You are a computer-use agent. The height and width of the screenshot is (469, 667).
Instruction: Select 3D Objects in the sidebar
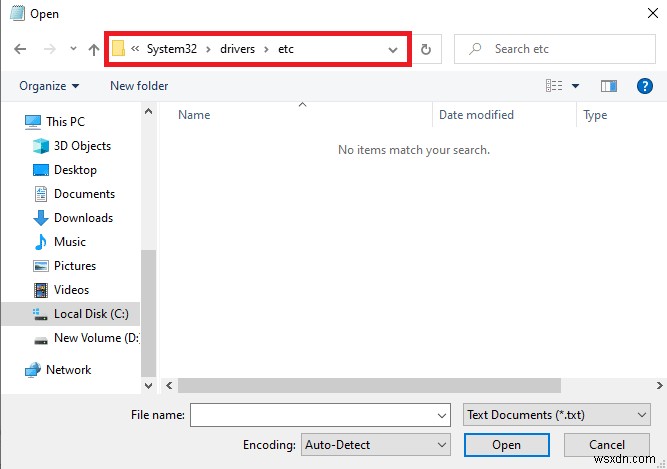coord(82,146)
